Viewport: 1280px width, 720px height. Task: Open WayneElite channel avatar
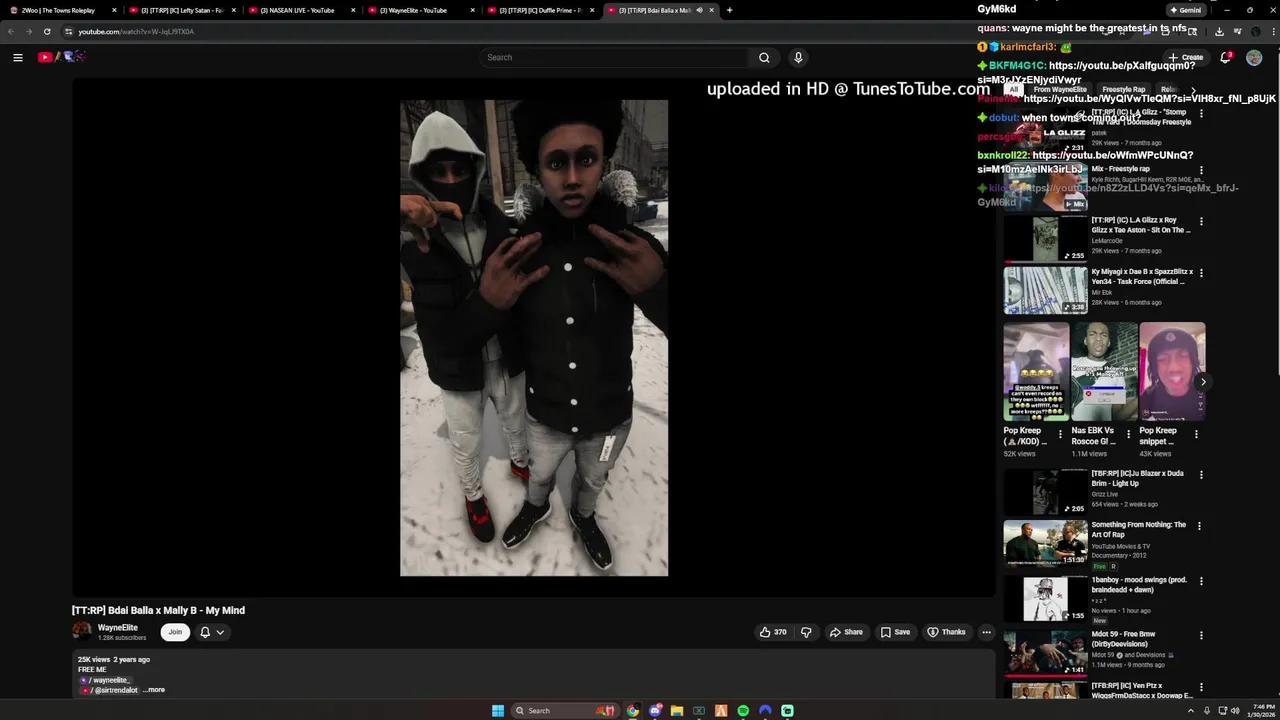pyautogui.click(x=82, y=632)
